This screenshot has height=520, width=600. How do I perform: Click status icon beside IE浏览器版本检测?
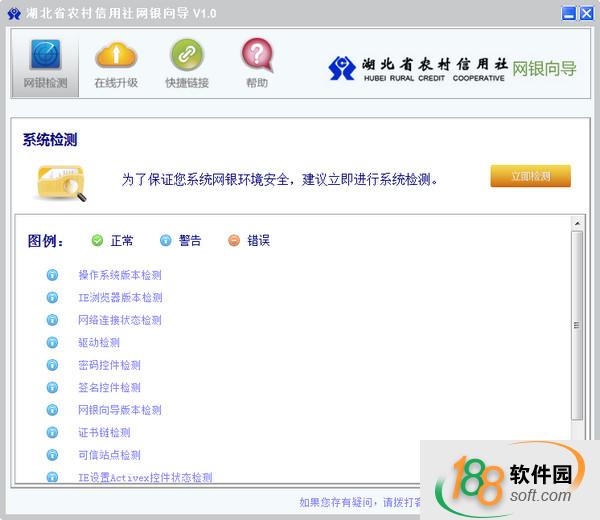(x=52, y=297)
